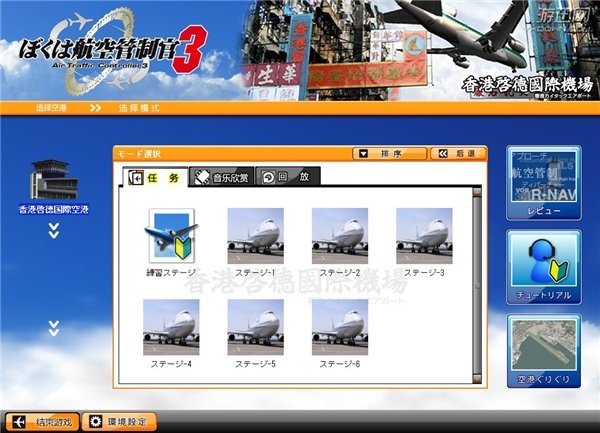Switch to the 音乐欣赏 tab
The height and width of the screenshot is (433, 600).
coord(222,177)
